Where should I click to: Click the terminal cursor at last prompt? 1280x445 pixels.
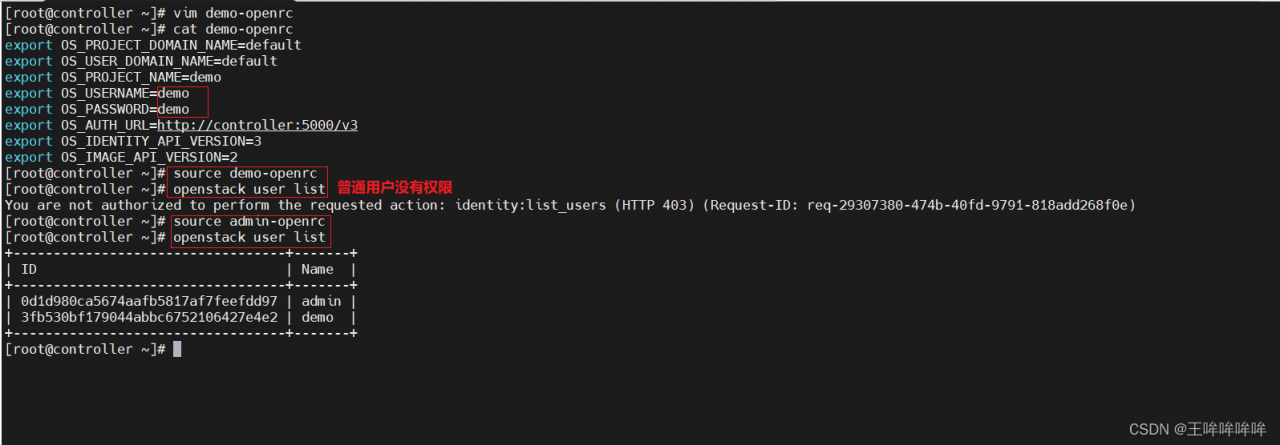pos(177,349)
